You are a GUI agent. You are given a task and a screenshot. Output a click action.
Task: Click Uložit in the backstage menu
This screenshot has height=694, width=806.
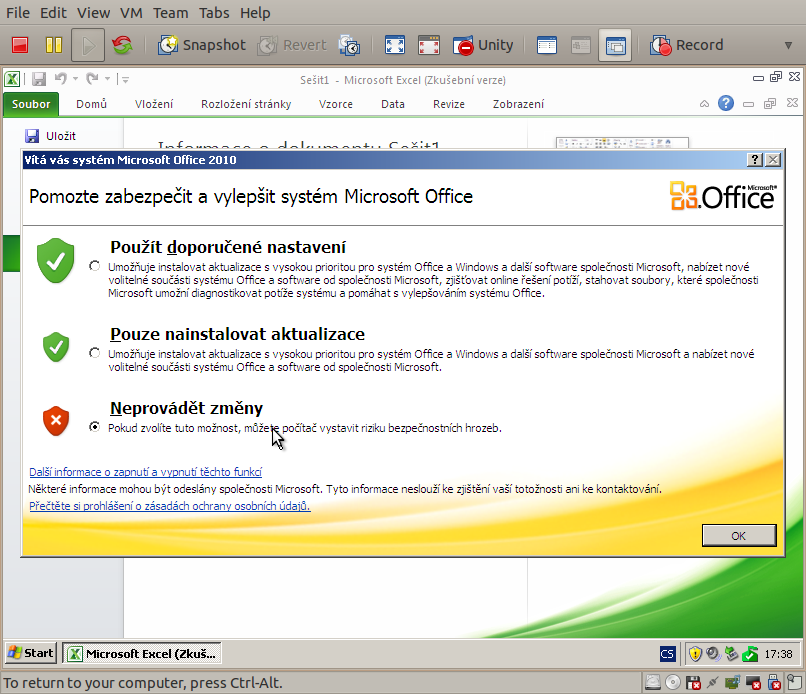click(x=50, y=136)
